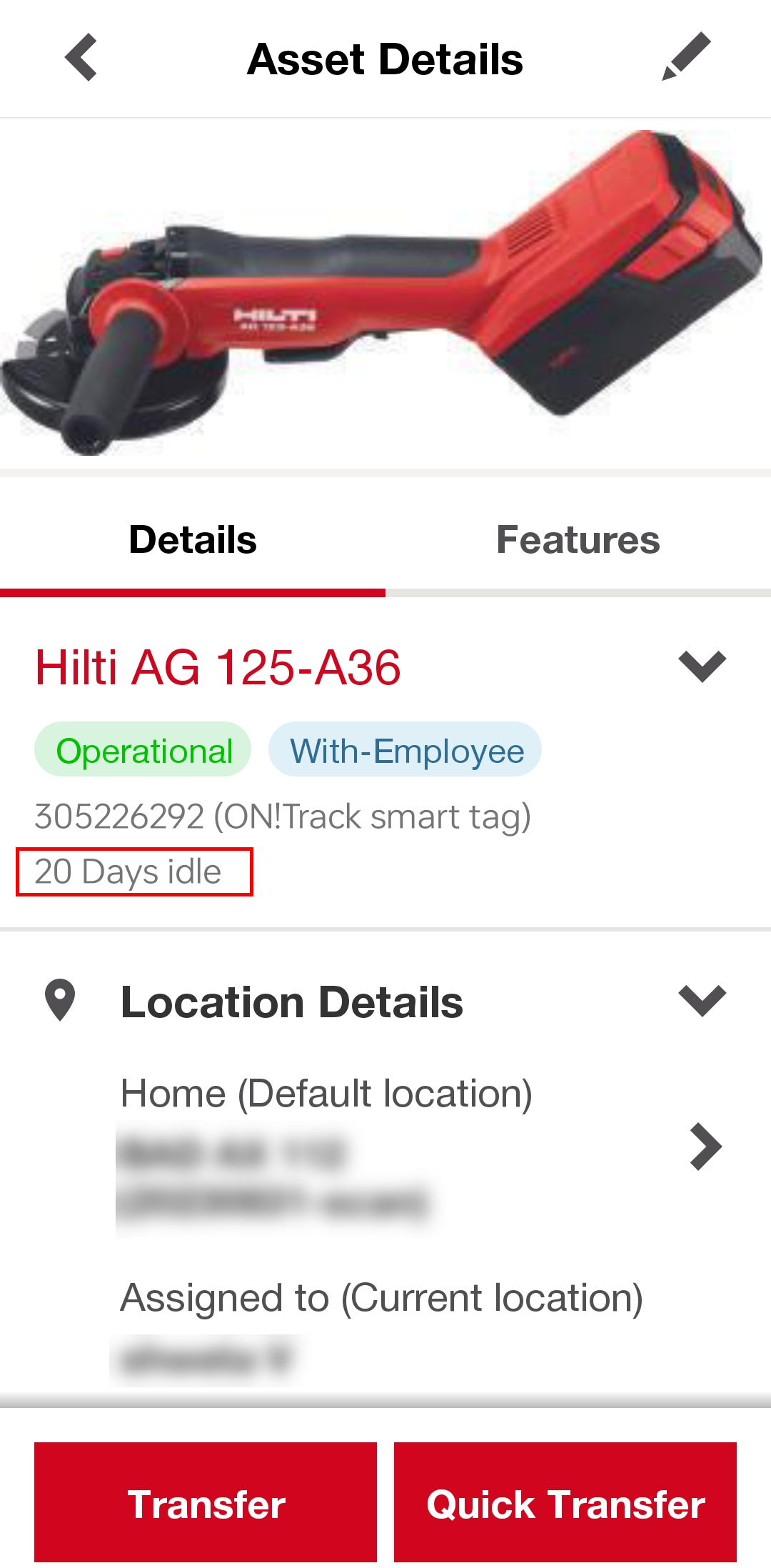This screenshot has height=1568, width=771.
Task: Click the Hilti AG 125-A36 title
Action: (218, 668)
